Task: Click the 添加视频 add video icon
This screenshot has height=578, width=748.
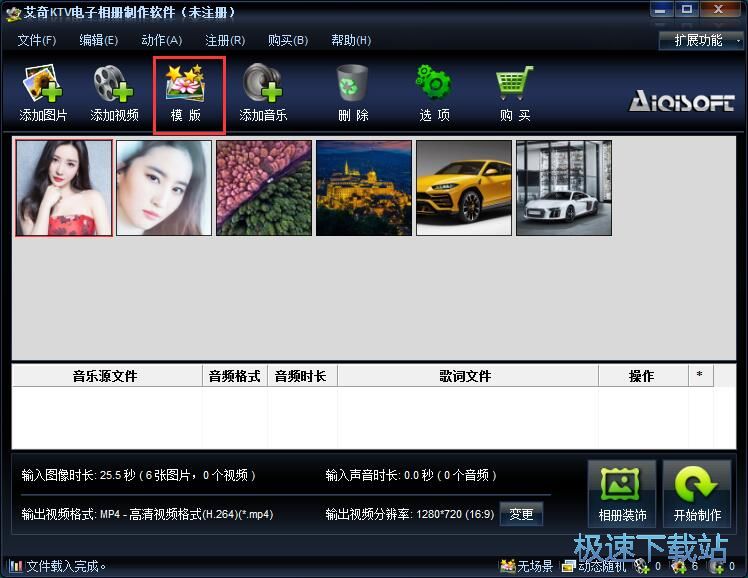Action: point(114,84)
